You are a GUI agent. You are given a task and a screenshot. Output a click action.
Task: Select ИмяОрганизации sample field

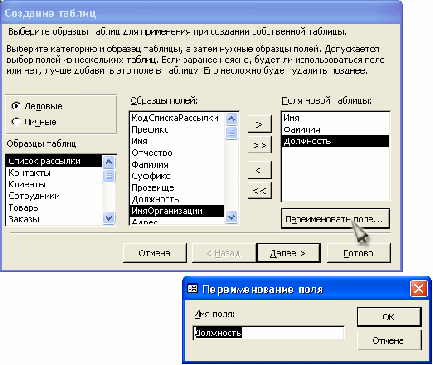point(177,211)
